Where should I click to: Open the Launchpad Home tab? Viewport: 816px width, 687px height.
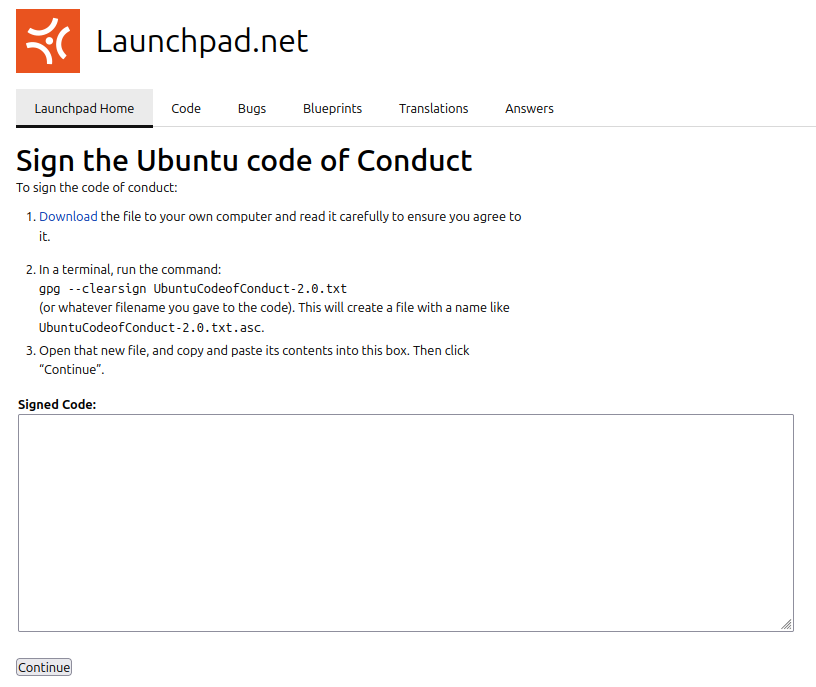point(84,108)
